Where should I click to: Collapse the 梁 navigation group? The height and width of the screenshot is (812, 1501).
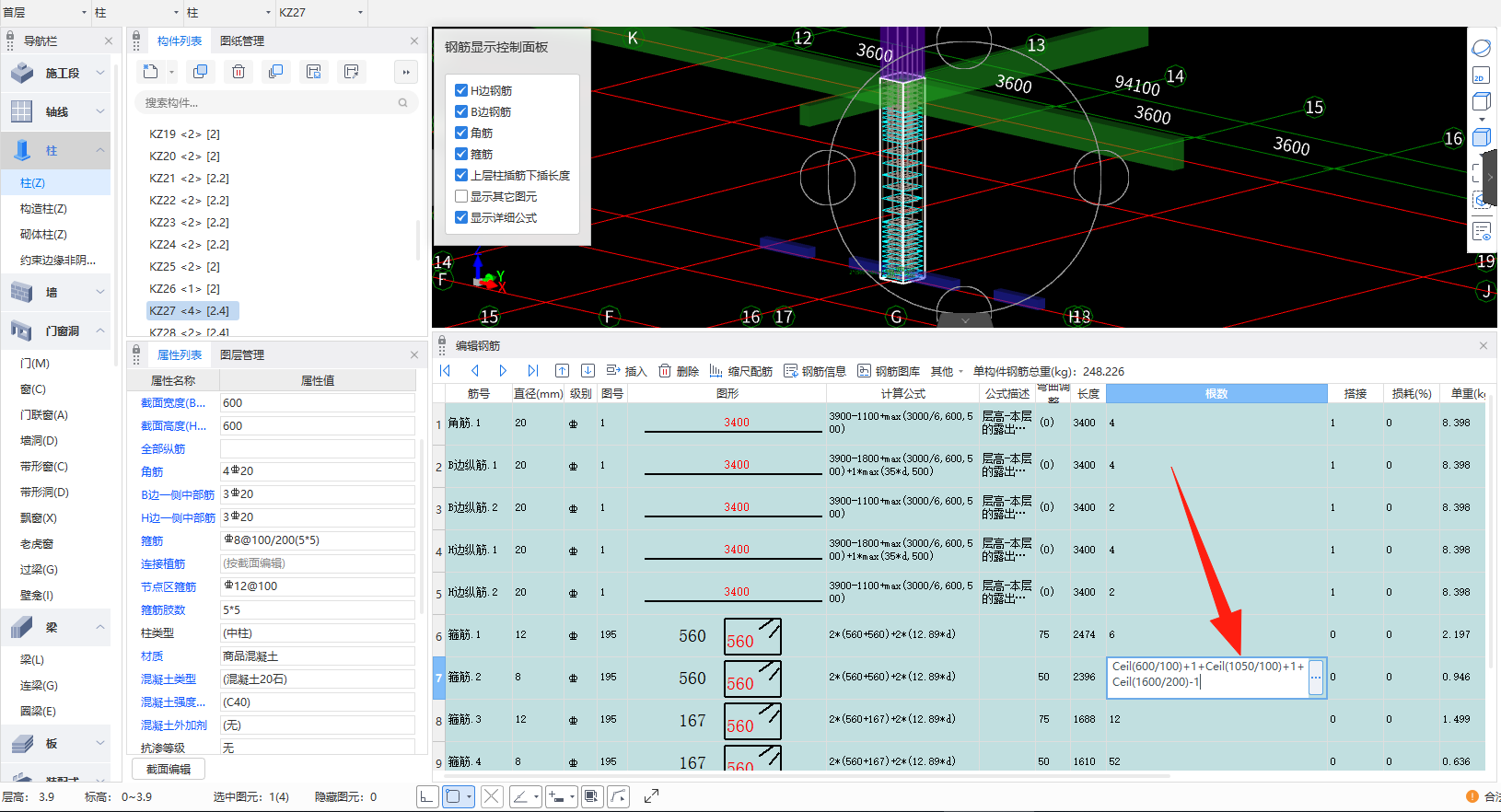pos(100,627)
